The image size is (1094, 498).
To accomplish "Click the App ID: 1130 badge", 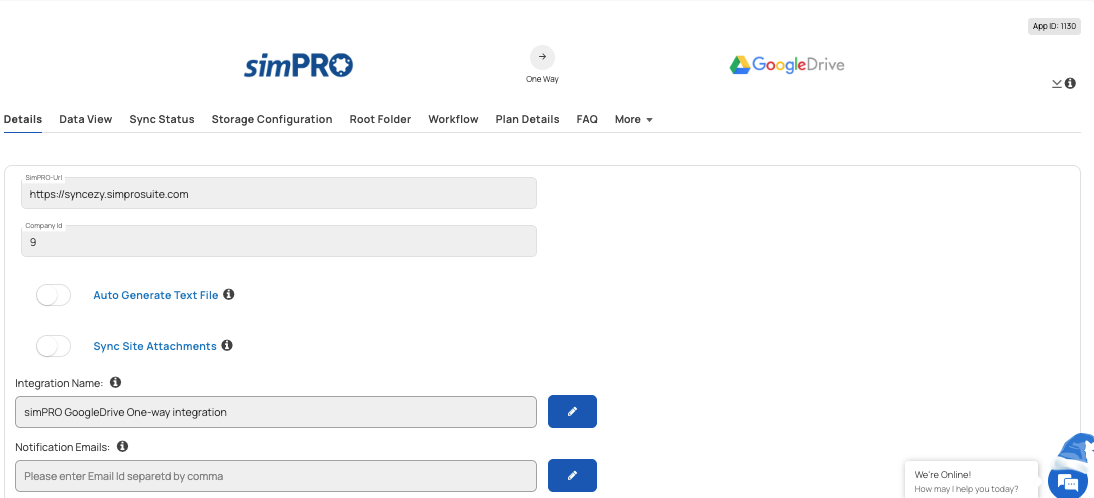I will (1054, 27).
